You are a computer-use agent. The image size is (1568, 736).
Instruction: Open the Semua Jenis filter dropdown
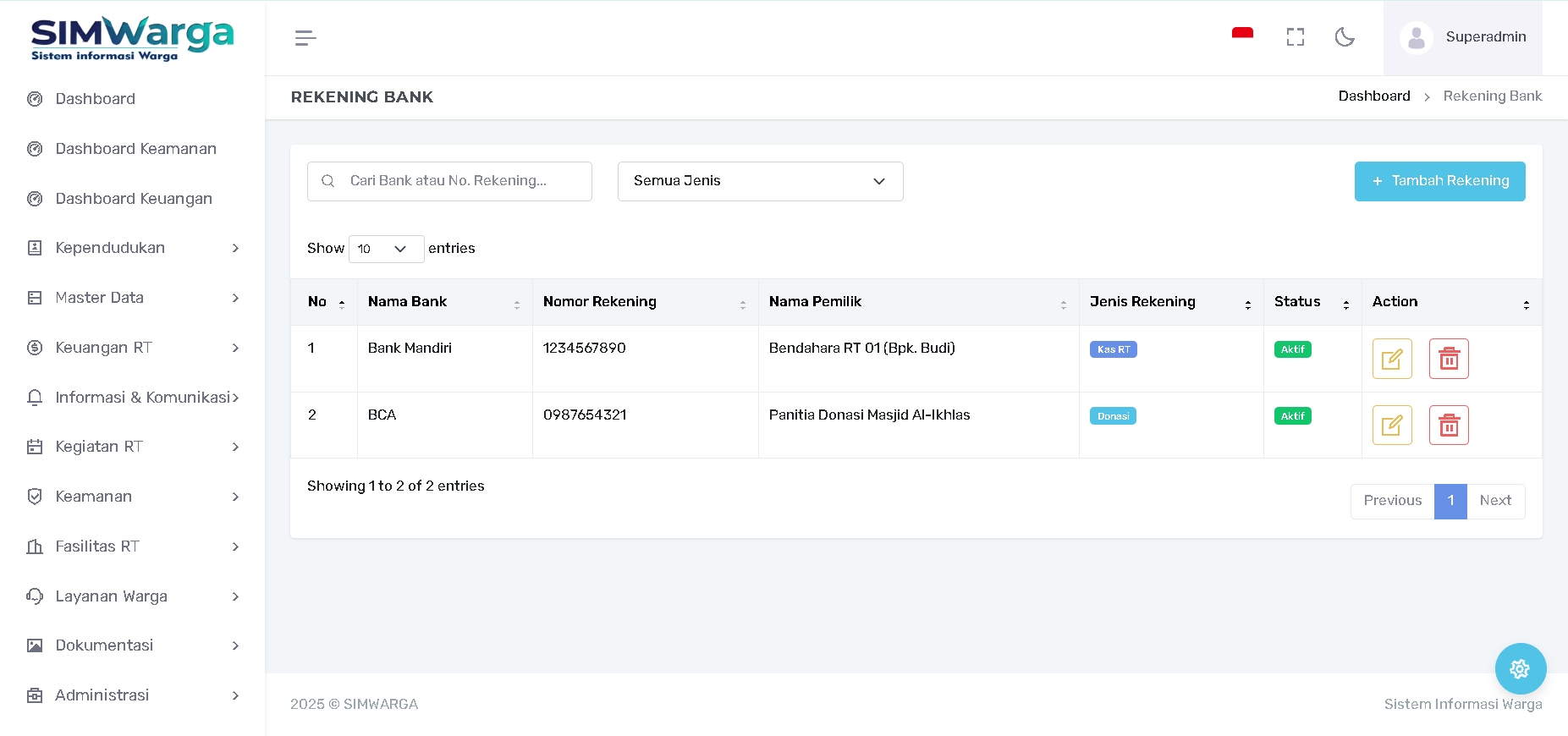point(760,181)
